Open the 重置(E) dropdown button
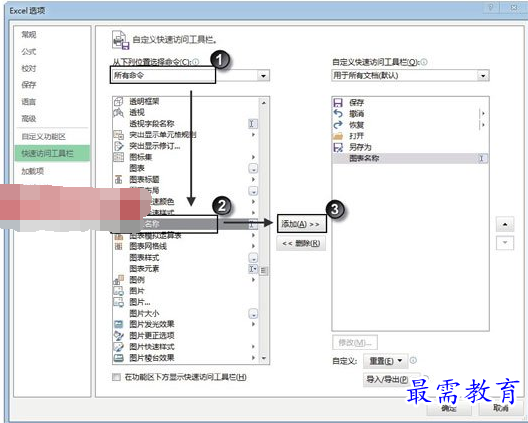This screenshot has height=423, width=528. (385, 361)
